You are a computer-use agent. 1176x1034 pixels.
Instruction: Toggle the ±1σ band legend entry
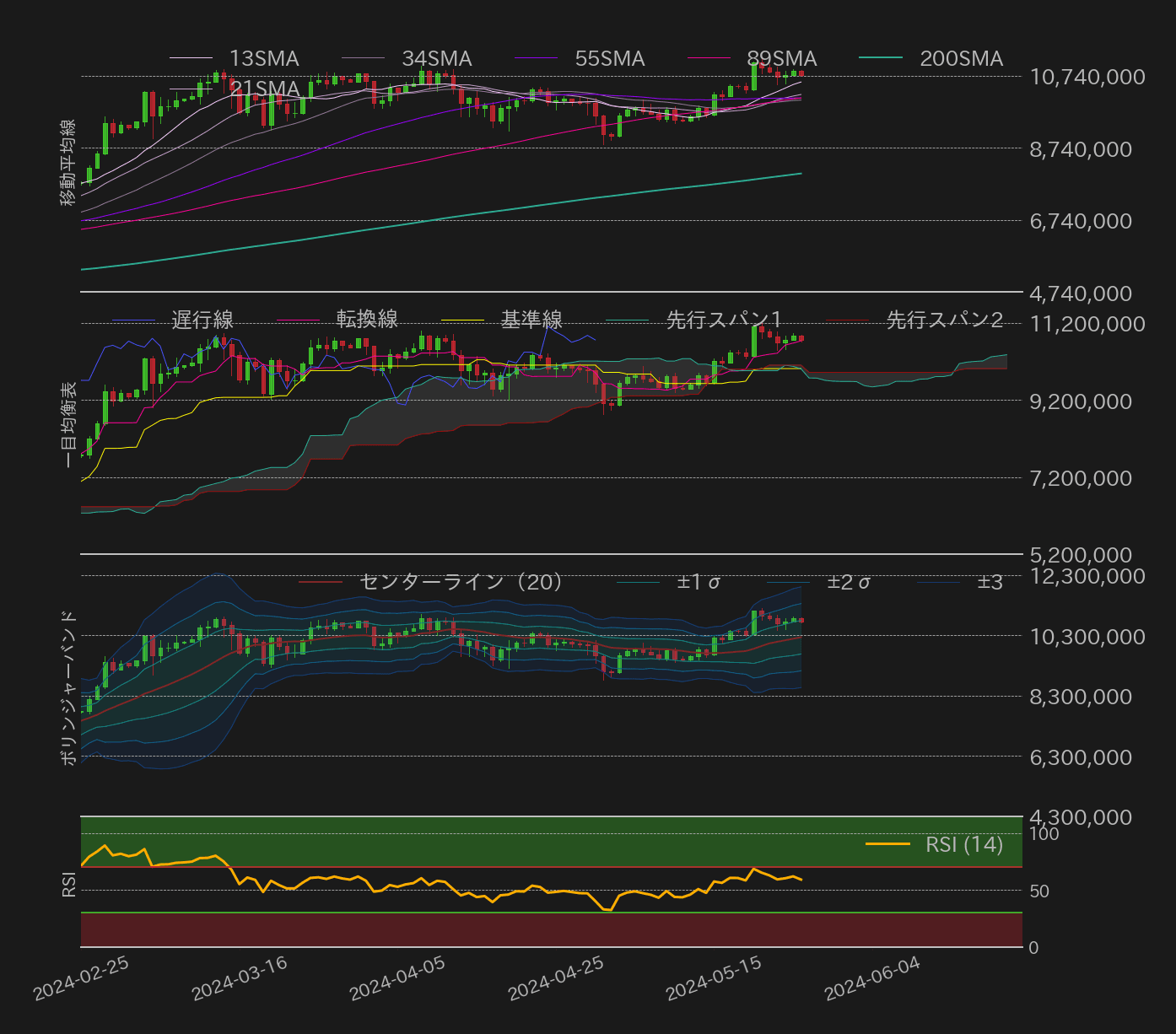699,582
